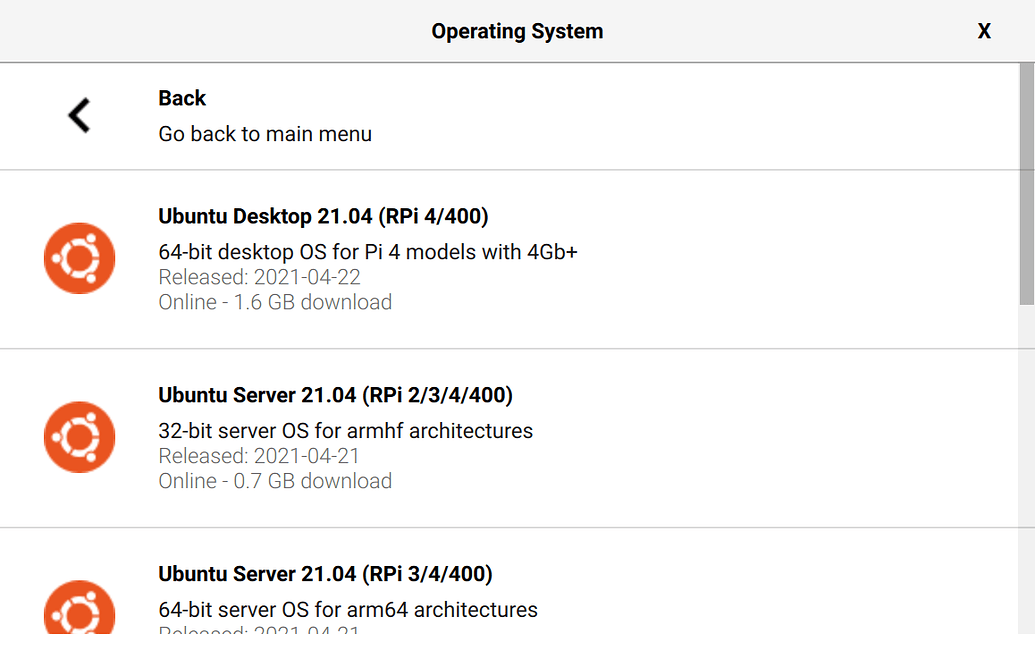Click the 'Online - 1.6 GB download' text

point(275,302)
